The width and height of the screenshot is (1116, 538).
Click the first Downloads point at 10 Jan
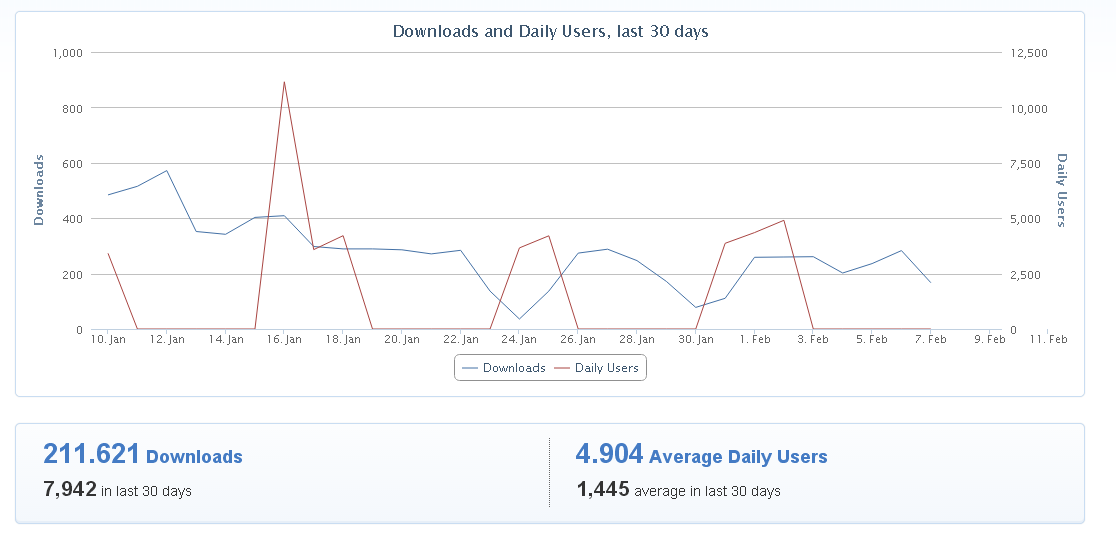[x=108, y=194]
